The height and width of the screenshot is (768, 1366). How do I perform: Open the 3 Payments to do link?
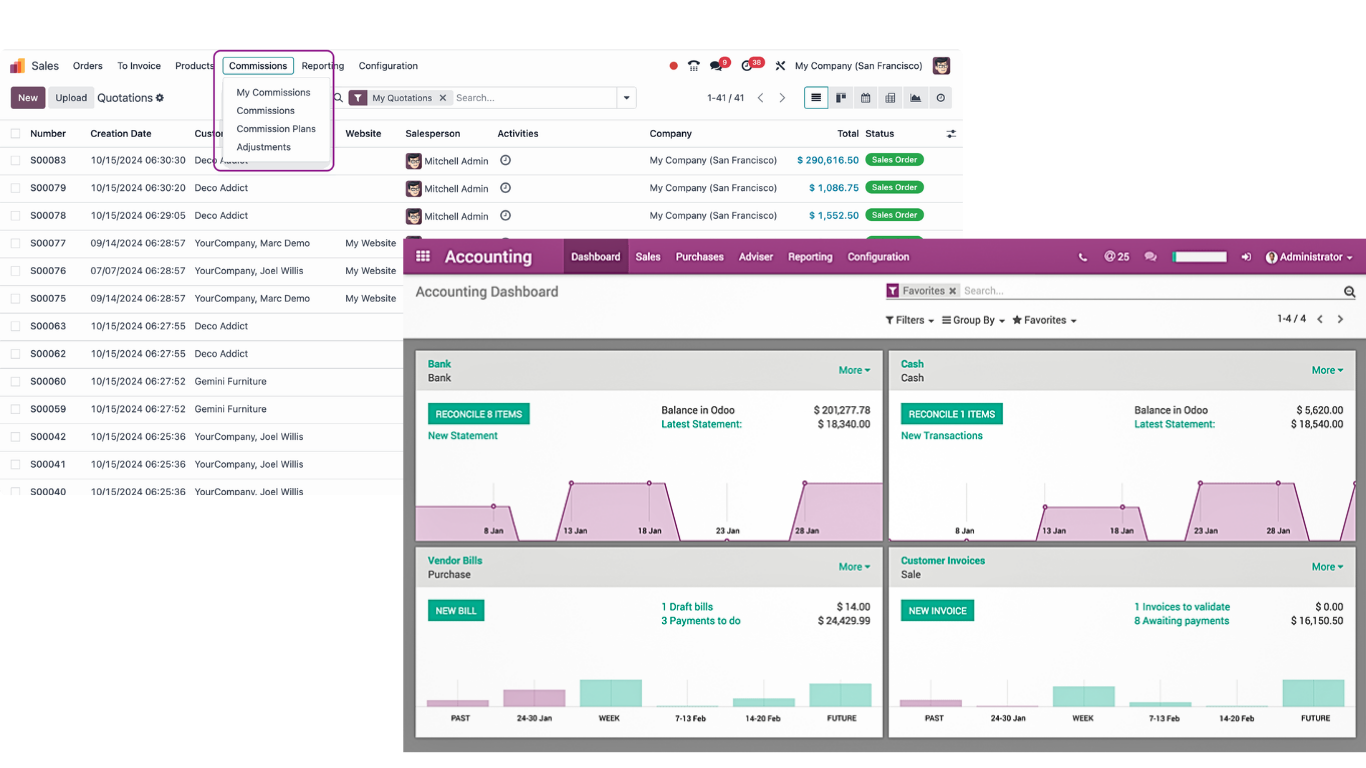701,621
